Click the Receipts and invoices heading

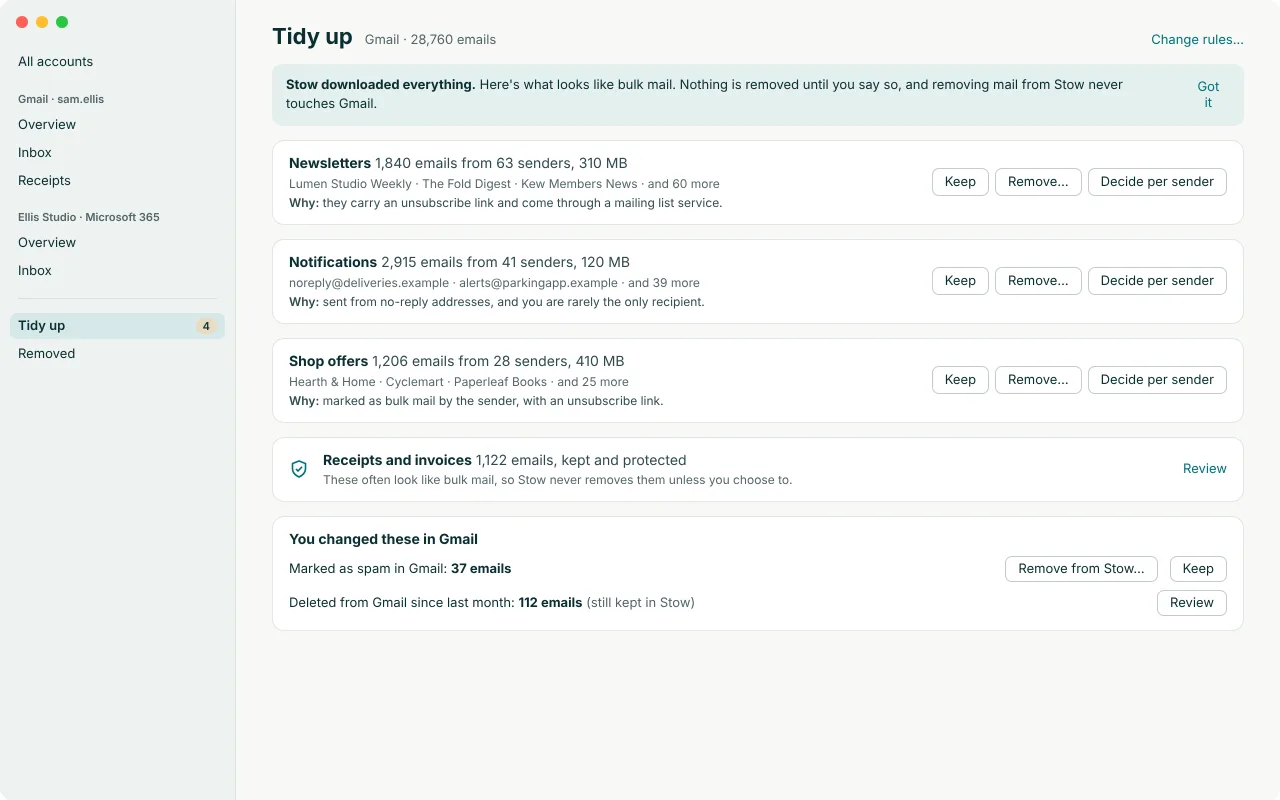point(397,460)
